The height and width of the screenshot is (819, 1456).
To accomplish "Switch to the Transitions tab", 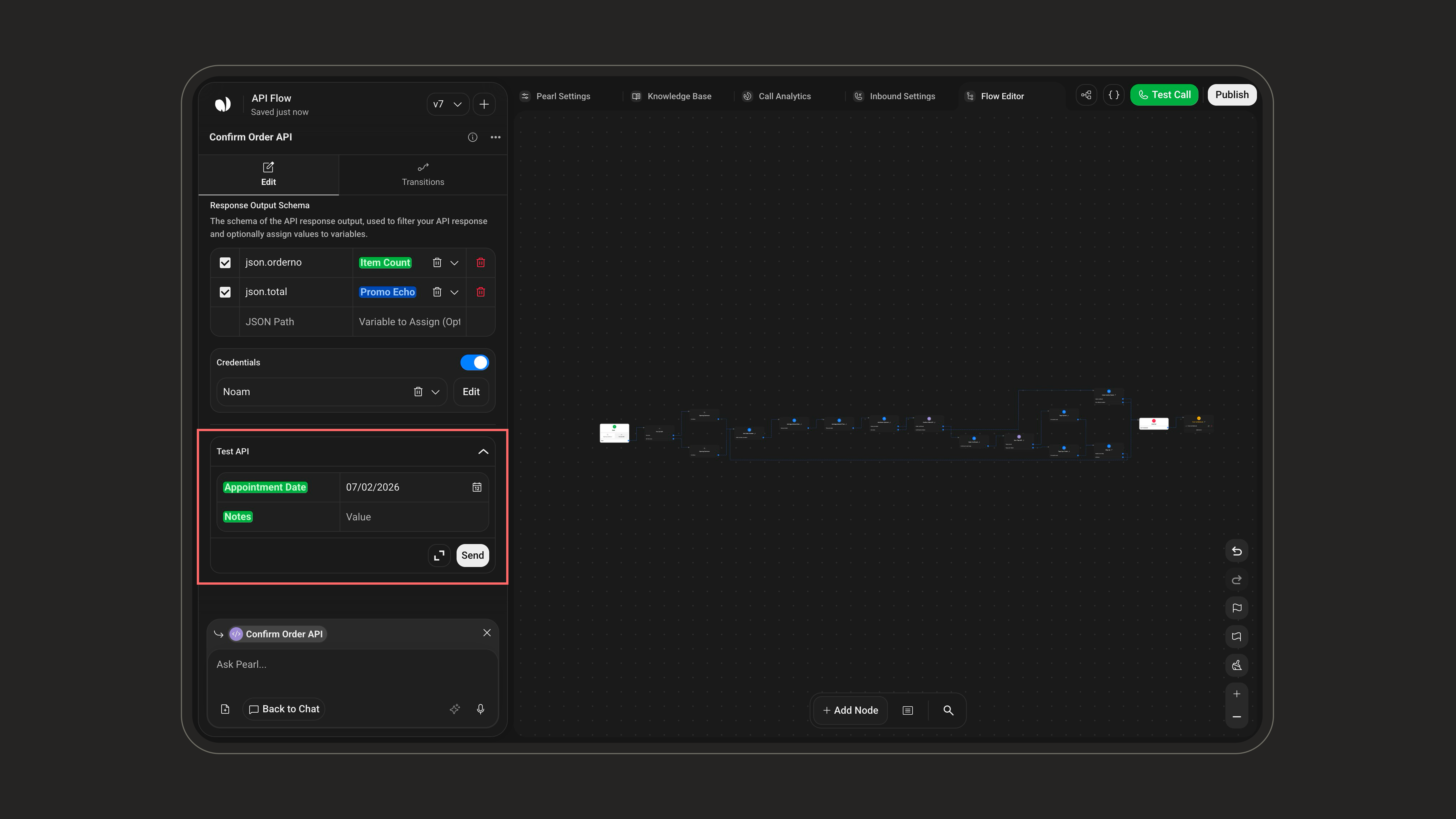I will 423,175.
